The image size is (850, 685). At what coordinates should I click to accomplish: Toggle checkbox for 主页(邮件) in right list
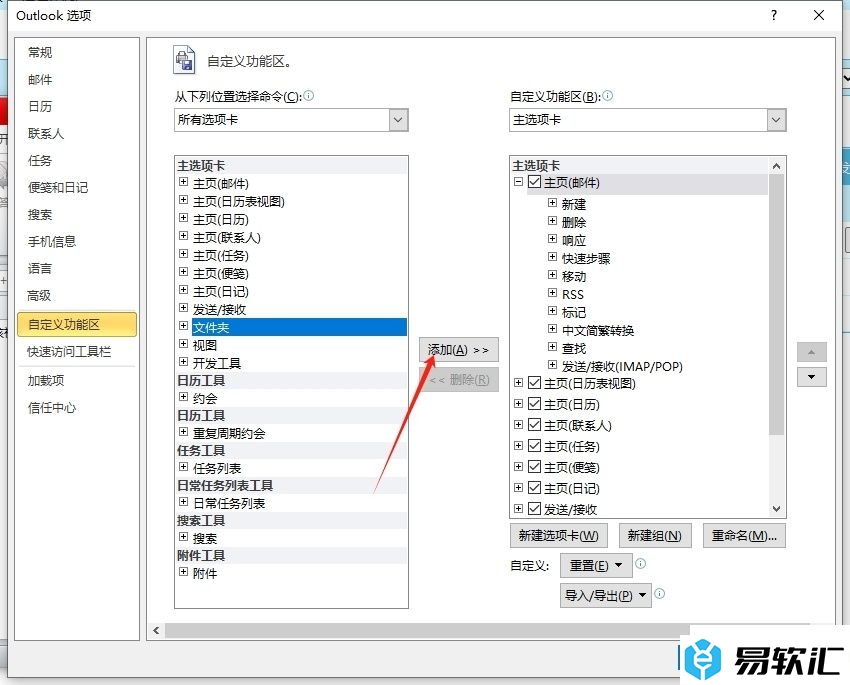(x=535, y=182)
